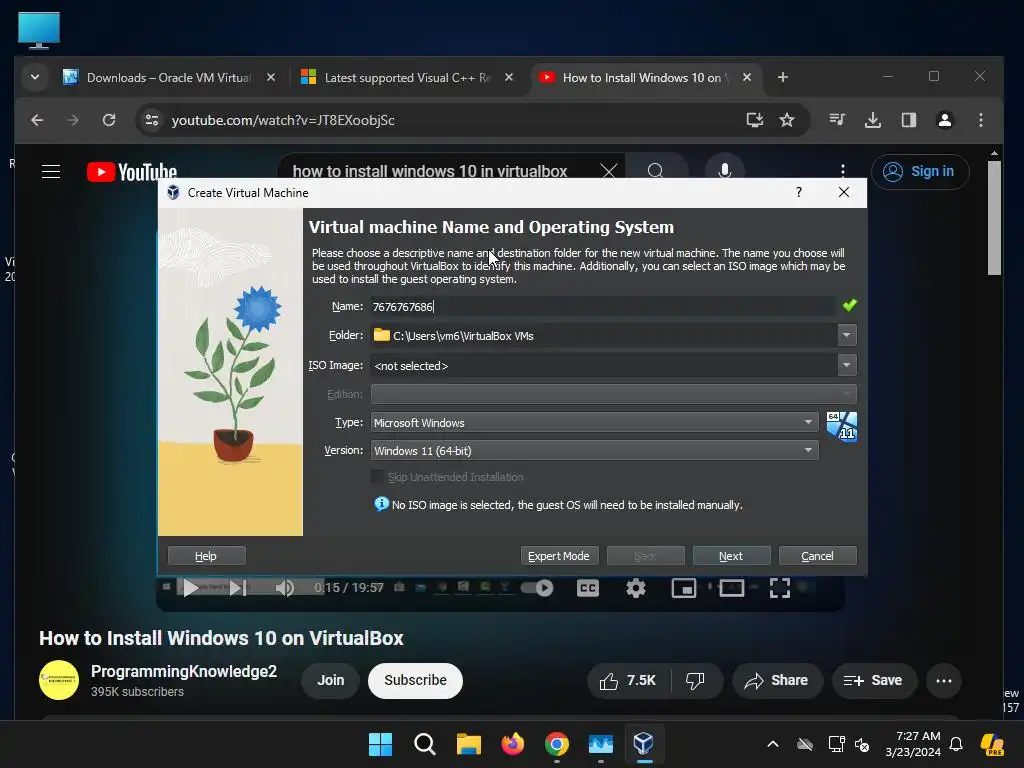Expand the Folder path dropdown
The image size is (1024, 768).
click(846, 335)
